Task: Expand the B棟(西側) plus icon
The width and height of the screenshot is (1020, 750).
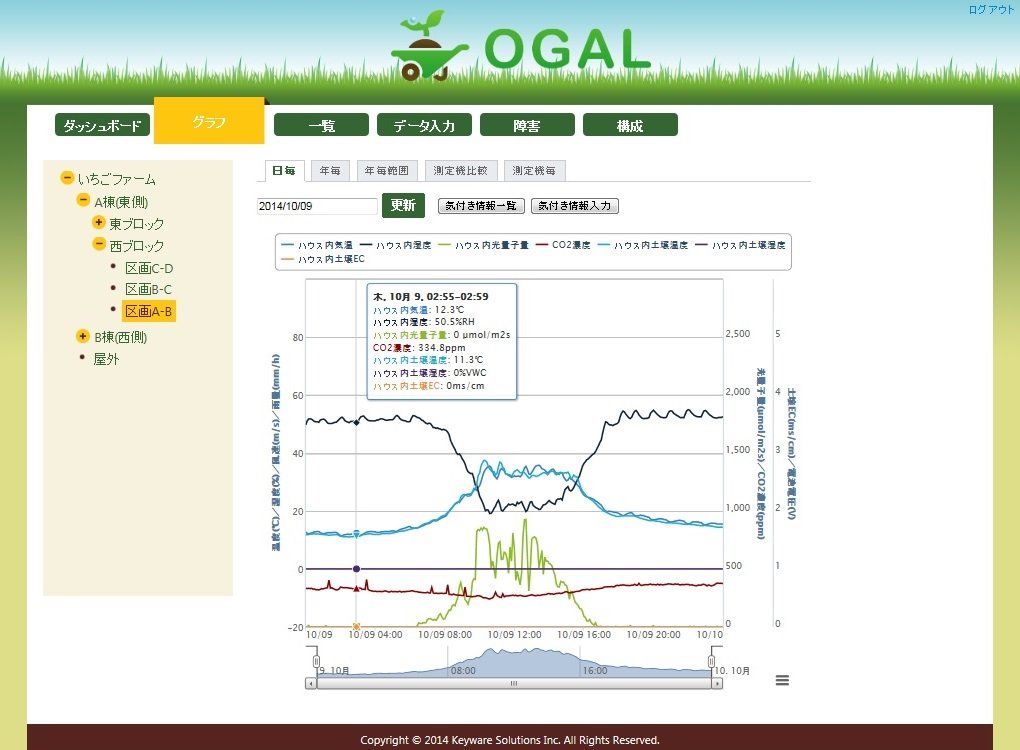Action: point(84,337)
